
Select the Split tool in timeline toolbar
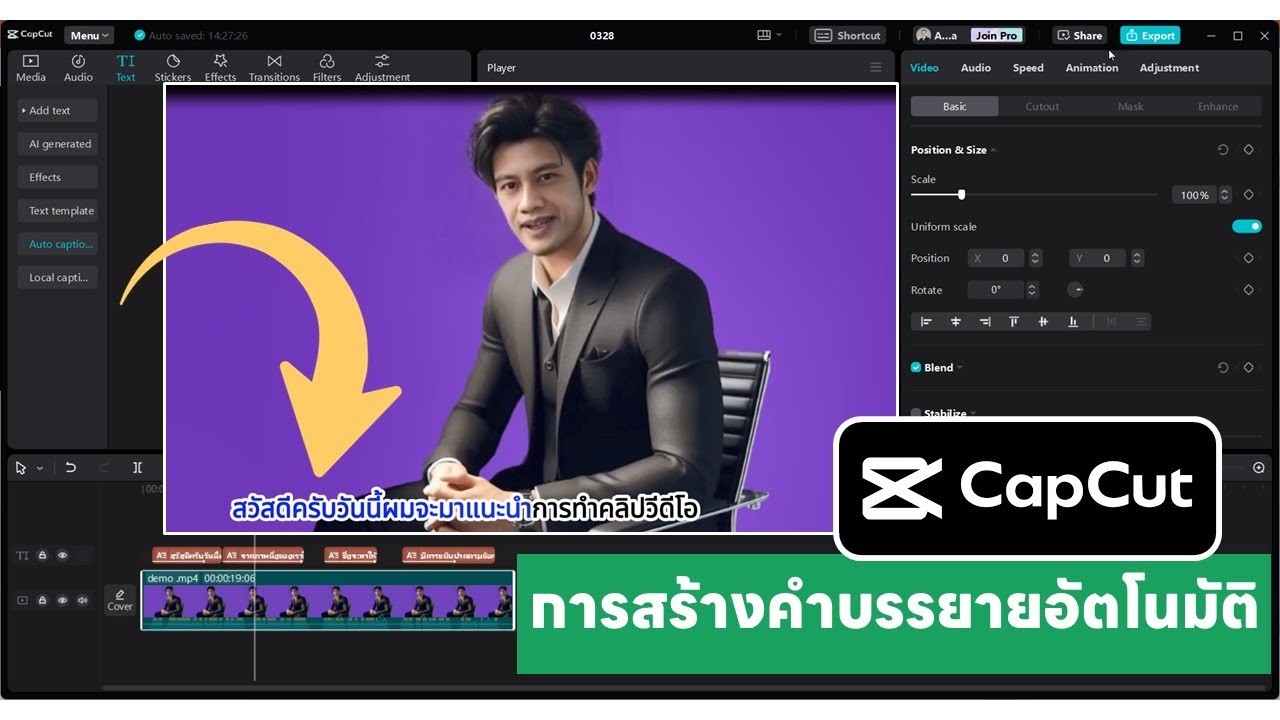[138, 467]
